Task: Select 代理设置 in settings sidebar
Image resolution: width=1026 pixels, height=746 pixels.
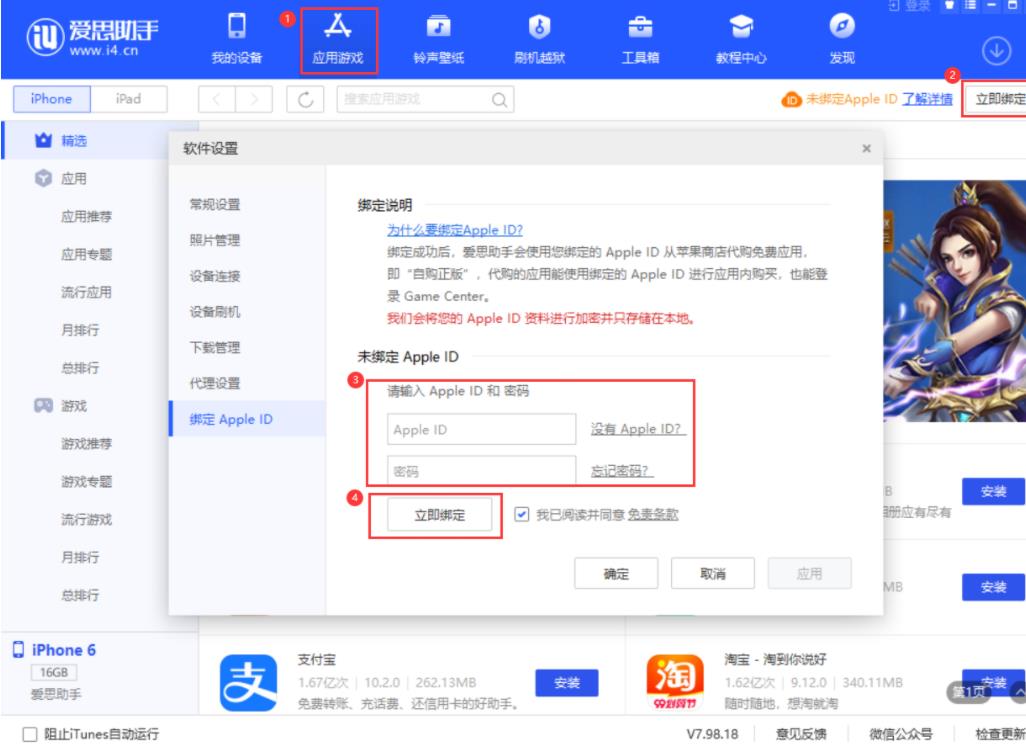Action: pos(214,383)
